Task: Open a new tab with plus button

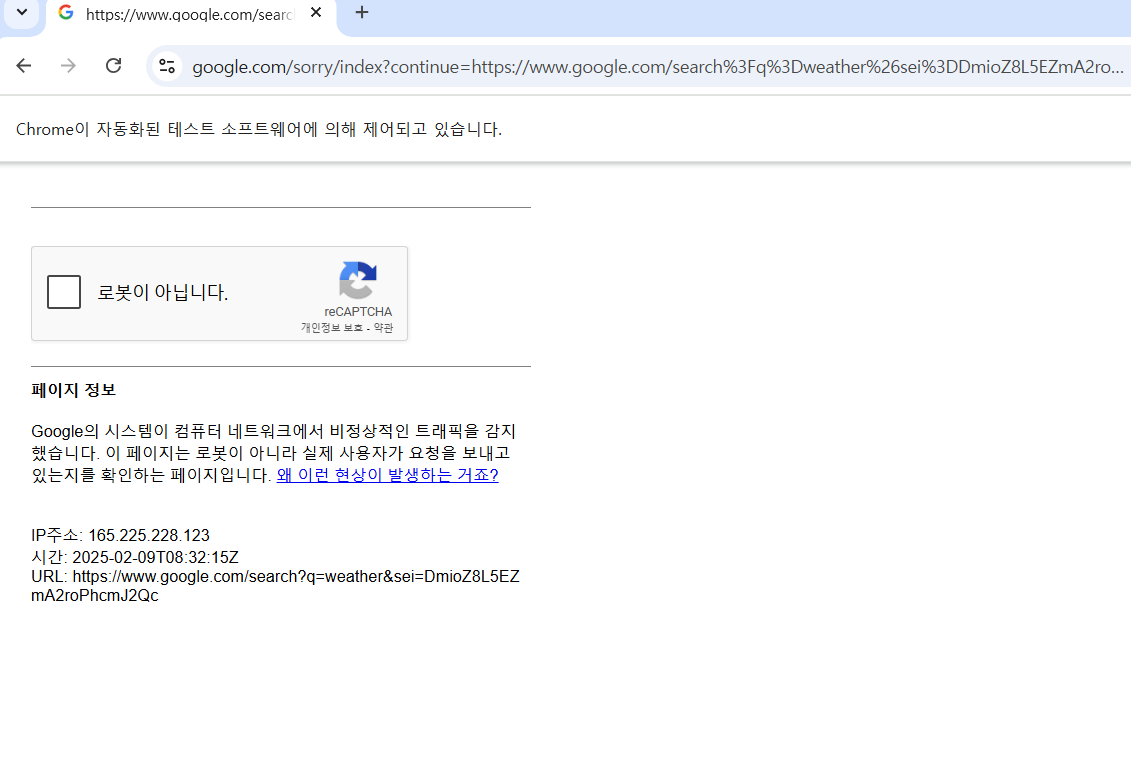Action: click(x=362, y=12)
